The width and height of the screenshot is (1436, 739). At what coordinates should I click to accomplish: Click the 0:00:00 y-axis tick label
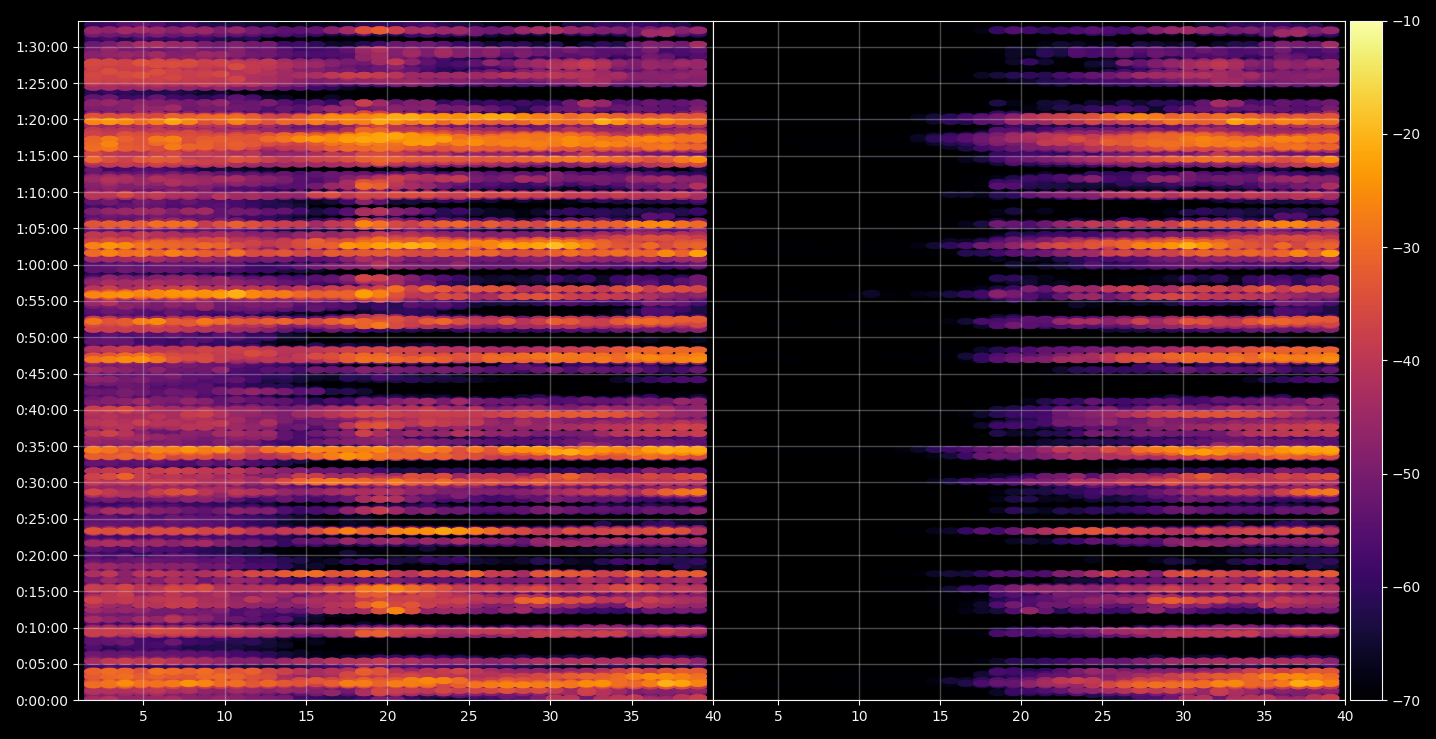pos(41,700)
